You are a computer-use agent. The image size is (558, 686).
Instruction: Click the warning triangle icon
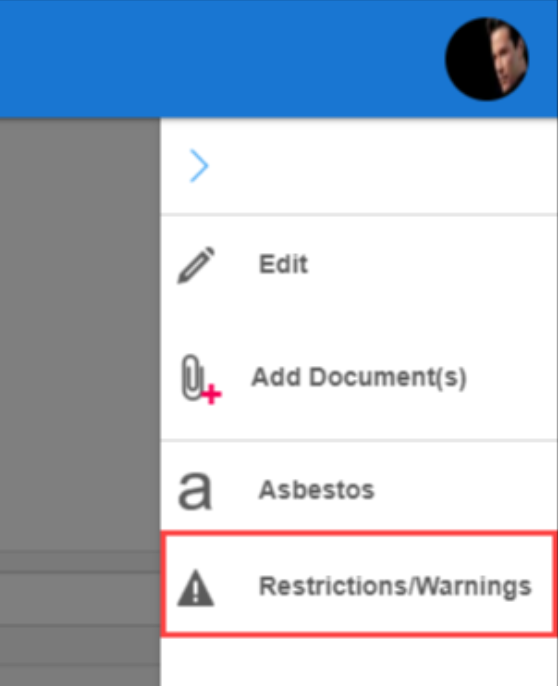pyautogui.click(x=196, y=588)
